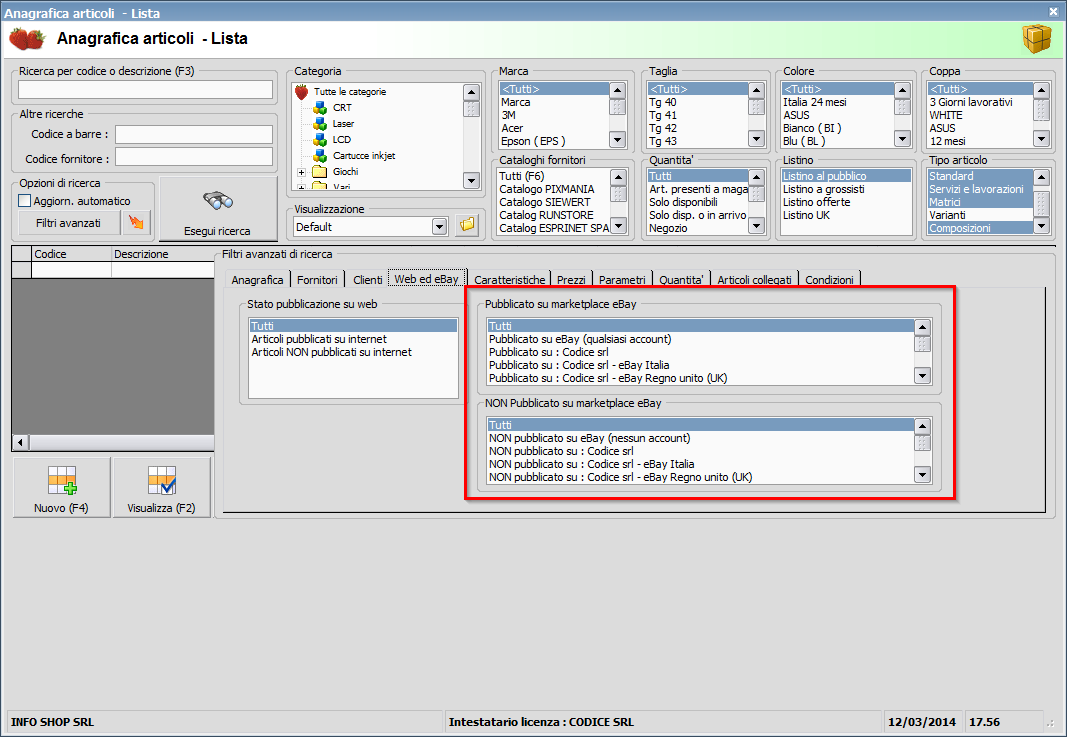Click the binoculars Esegui ricerca button
This screenshot has width=1067, height=737.
tap(218, 210)
